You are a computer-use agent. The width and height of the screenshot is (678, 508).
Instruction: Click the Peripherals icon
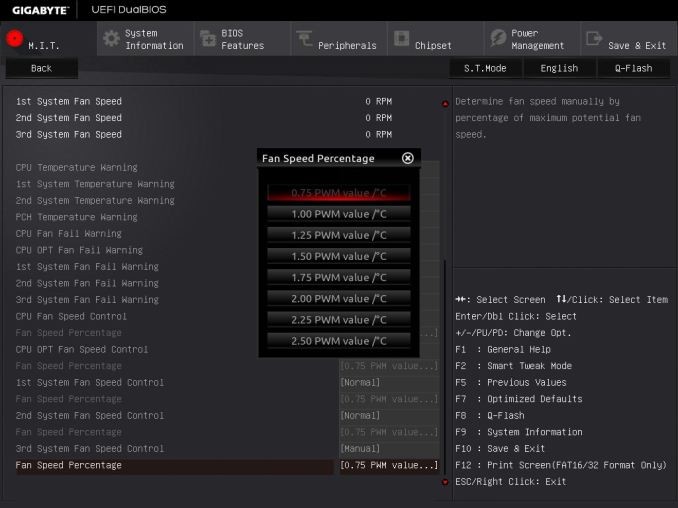(304, 38)
